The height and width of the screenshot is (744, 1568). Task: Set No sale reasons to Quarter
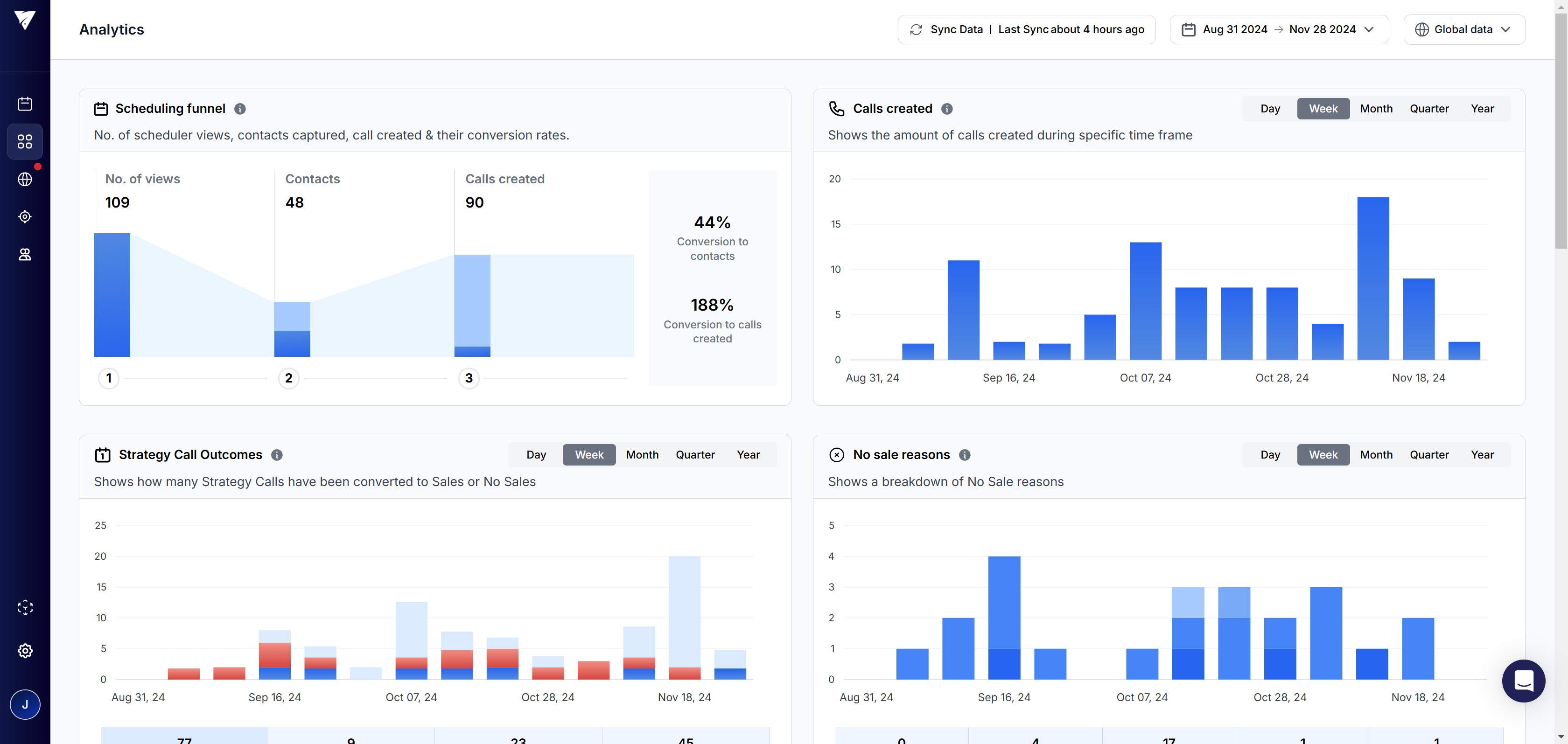point(1428,455)
